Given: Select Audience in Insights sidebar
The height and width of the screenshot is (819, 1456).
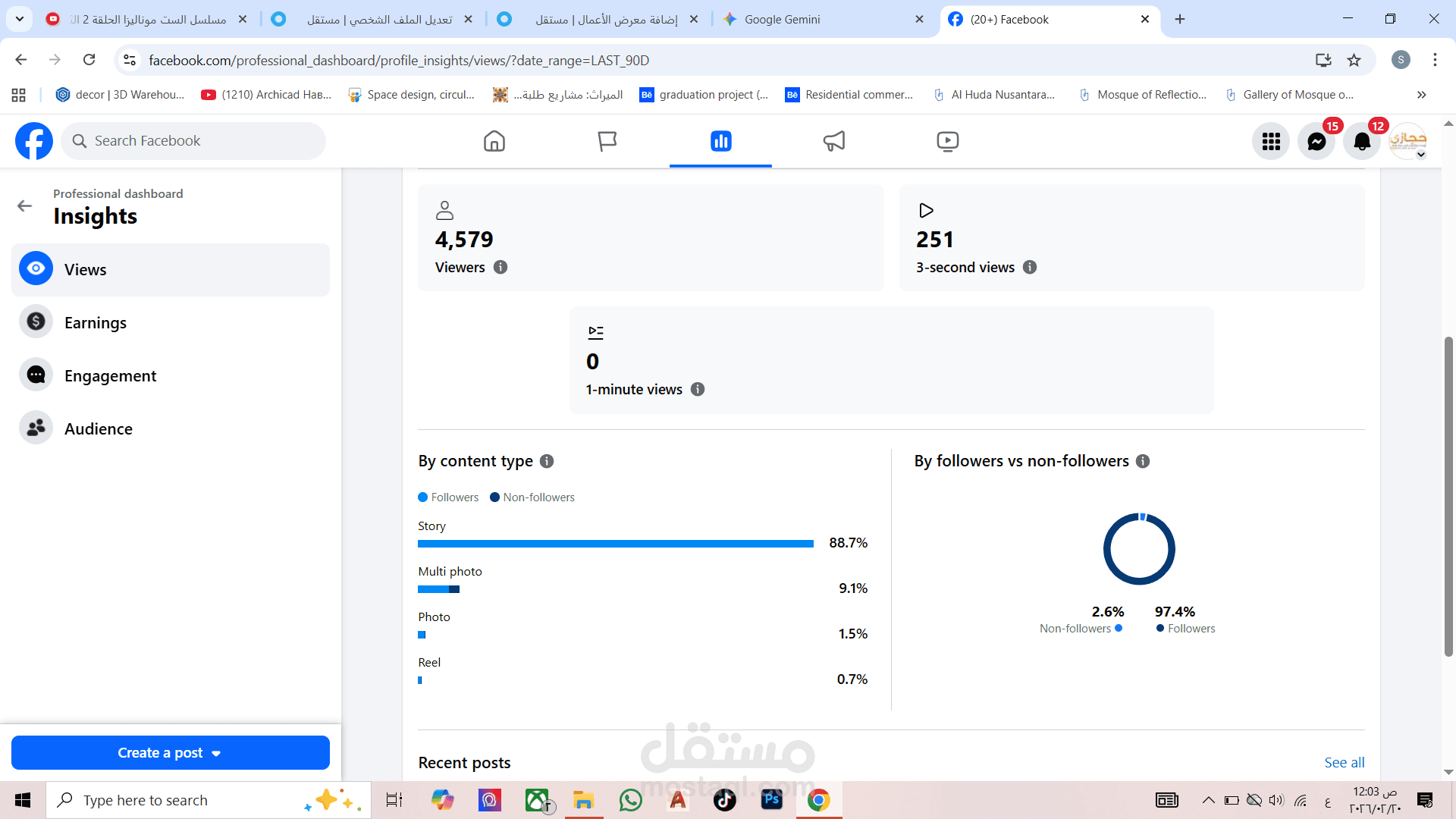Looking at the screenshot, I should tap(99, 428).
